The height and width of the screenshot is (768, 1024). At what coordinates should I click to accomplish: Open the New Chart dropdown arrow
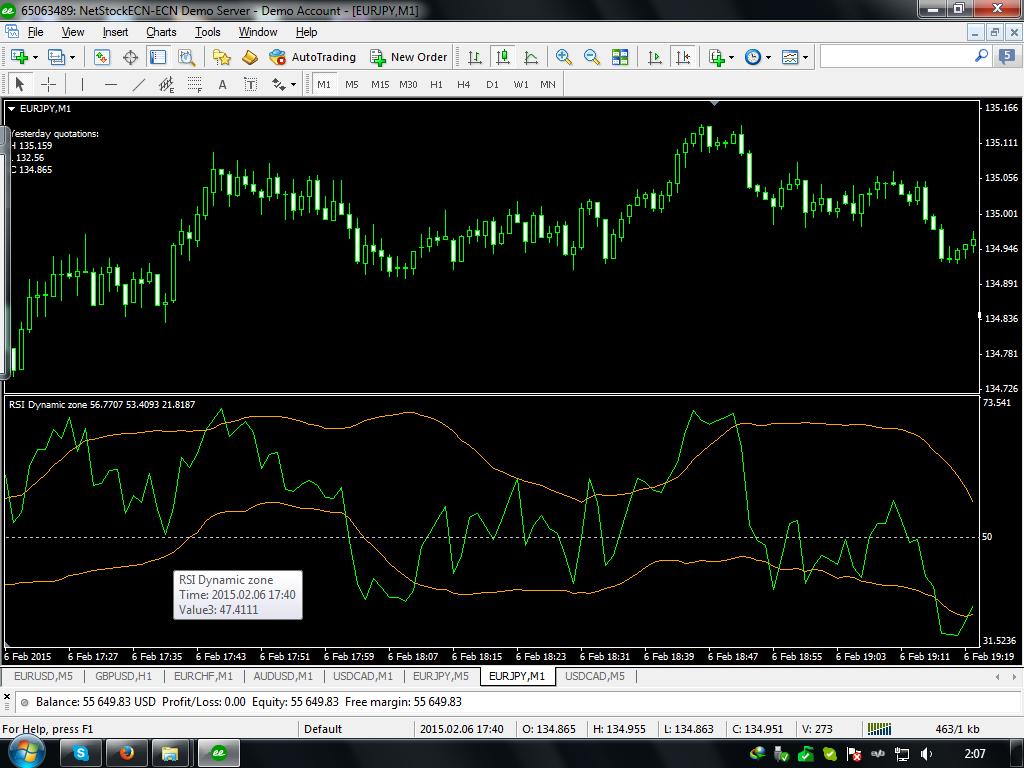pos(37,57)
